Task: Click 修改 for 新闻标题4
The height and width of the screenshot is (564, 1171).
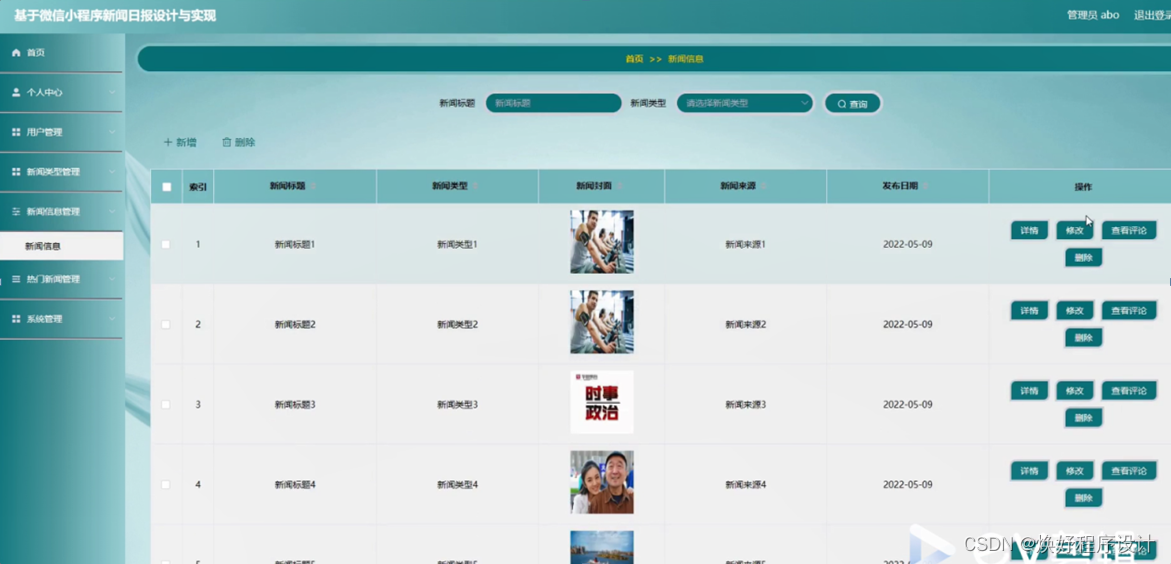Action: tap(1075, 470)
